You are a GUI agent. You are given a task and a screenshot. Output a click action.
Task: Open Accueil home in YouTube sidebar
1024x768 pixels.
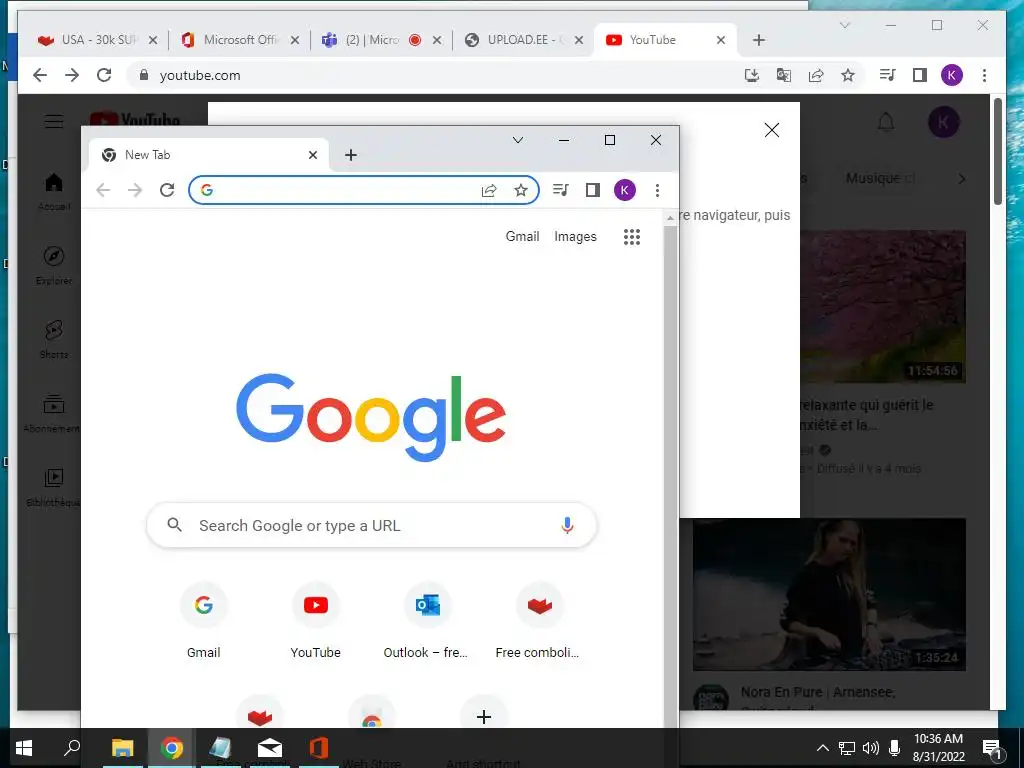tap(54, 191)
